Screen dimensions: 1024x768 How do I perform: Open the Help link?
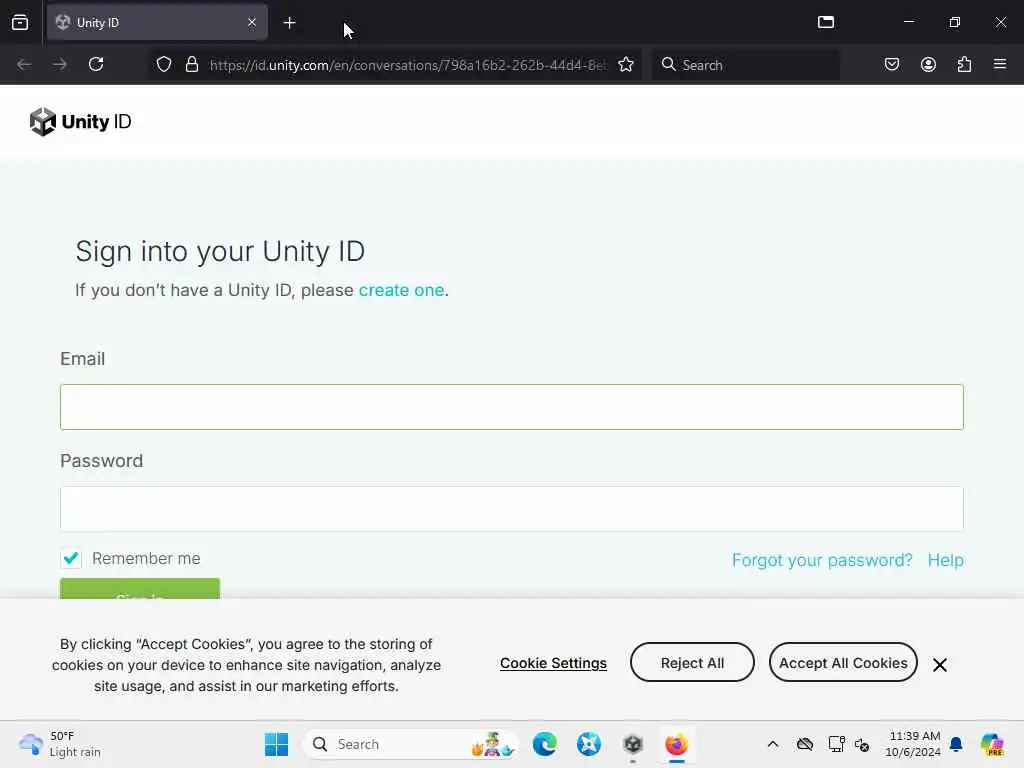tap(946, 560)
